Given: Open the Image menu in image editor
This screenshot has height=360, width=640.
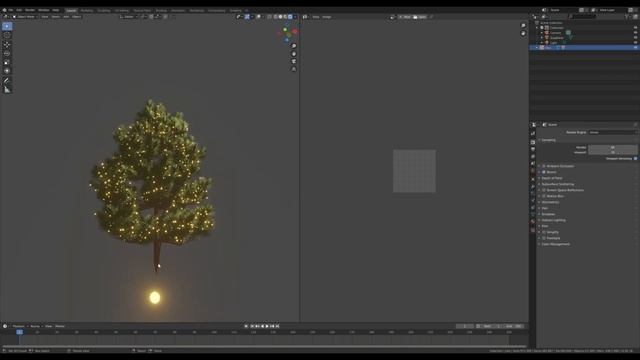Looking at the screenshot, I should 327,17.
